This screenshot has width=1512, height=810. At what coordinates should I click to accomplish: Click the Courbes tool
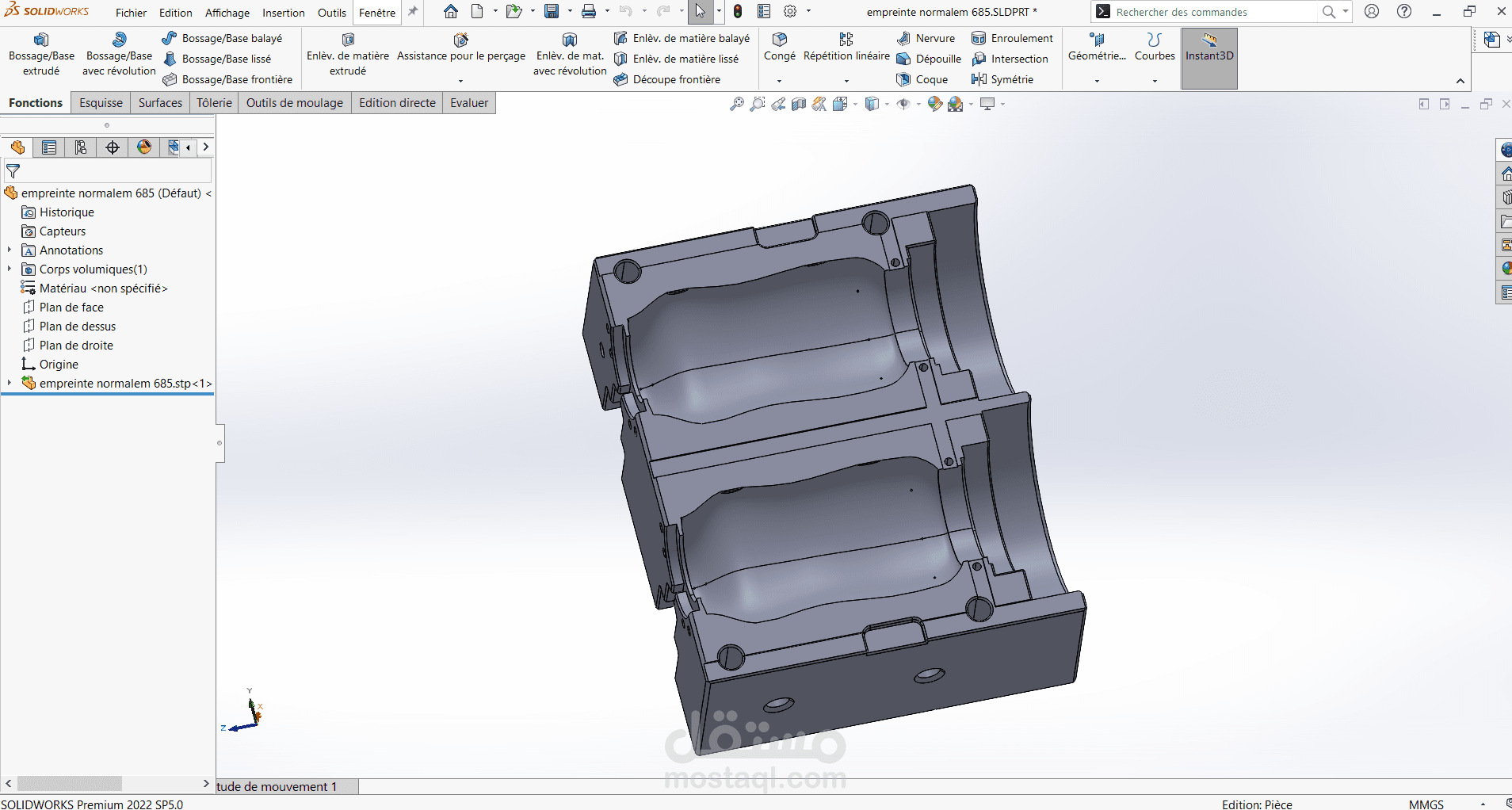click(x=1155, y=48)
